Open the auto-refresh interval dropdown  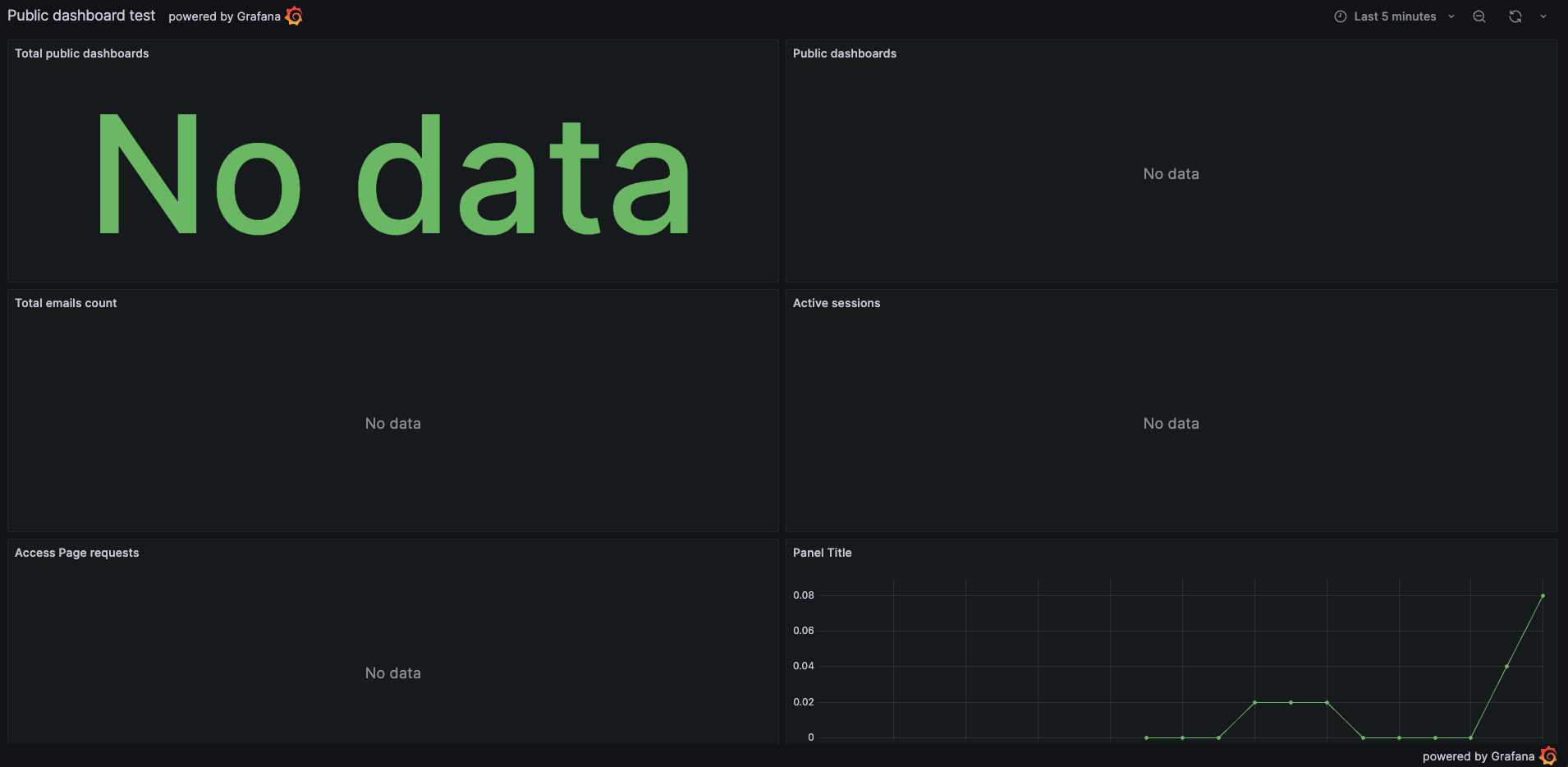[x=1543, y=16]
